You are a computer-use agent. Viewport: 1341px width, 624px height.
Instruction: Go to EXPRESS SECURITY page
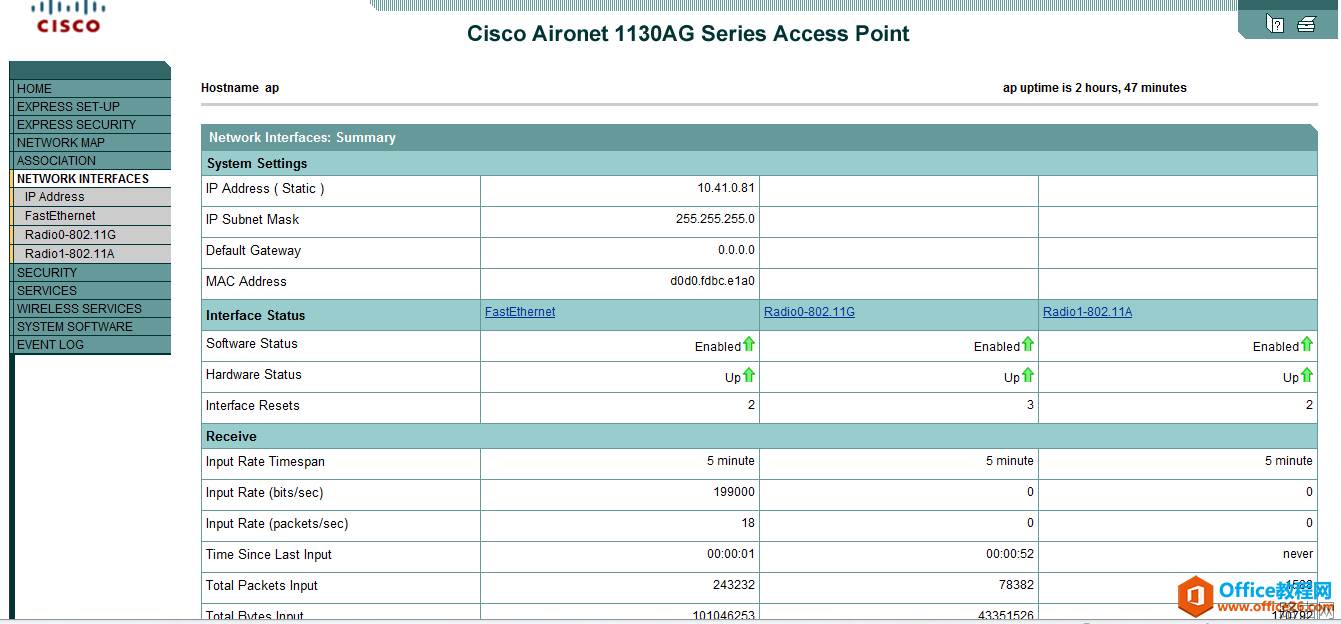(91, 124)
